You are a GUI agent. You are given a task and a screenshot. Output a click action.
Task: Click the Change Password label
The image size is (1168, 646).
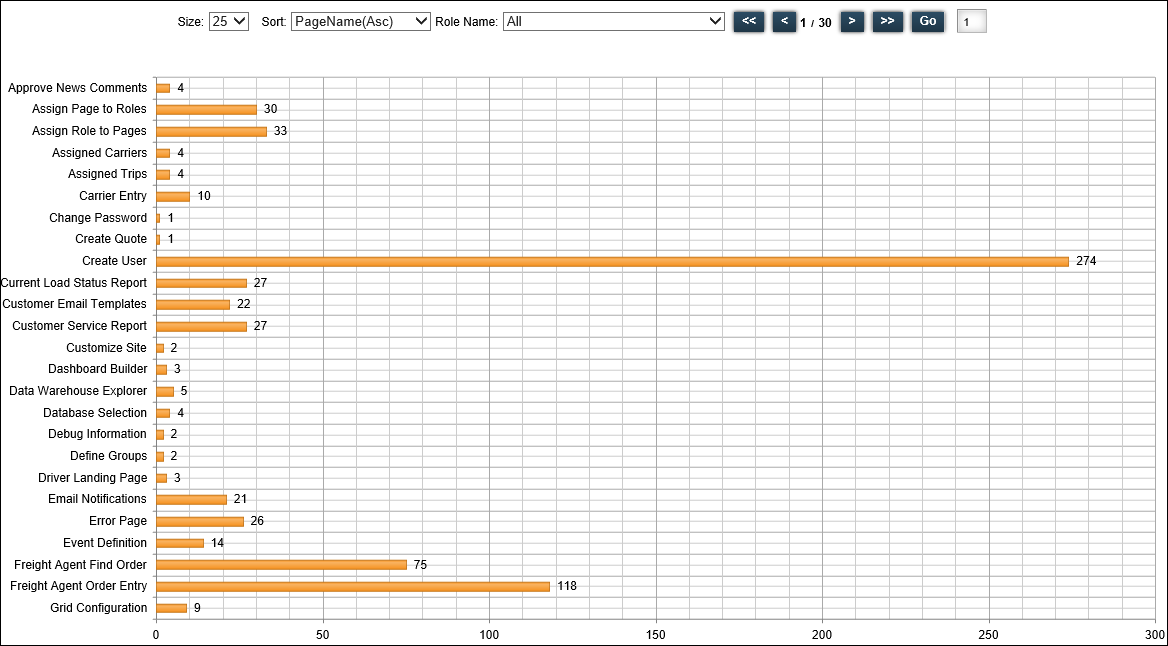pos(98,218)
